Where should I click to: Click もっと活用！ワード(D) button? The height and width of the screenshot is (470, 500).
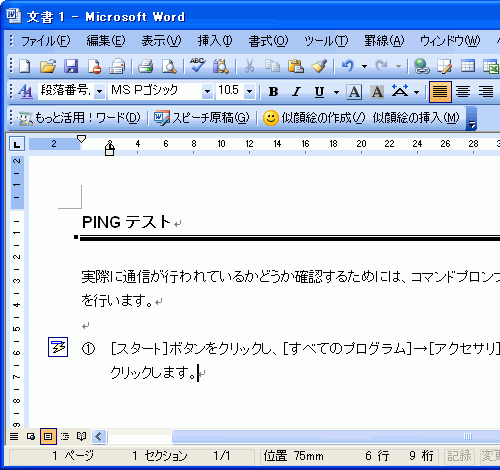[x=79, y=118]
